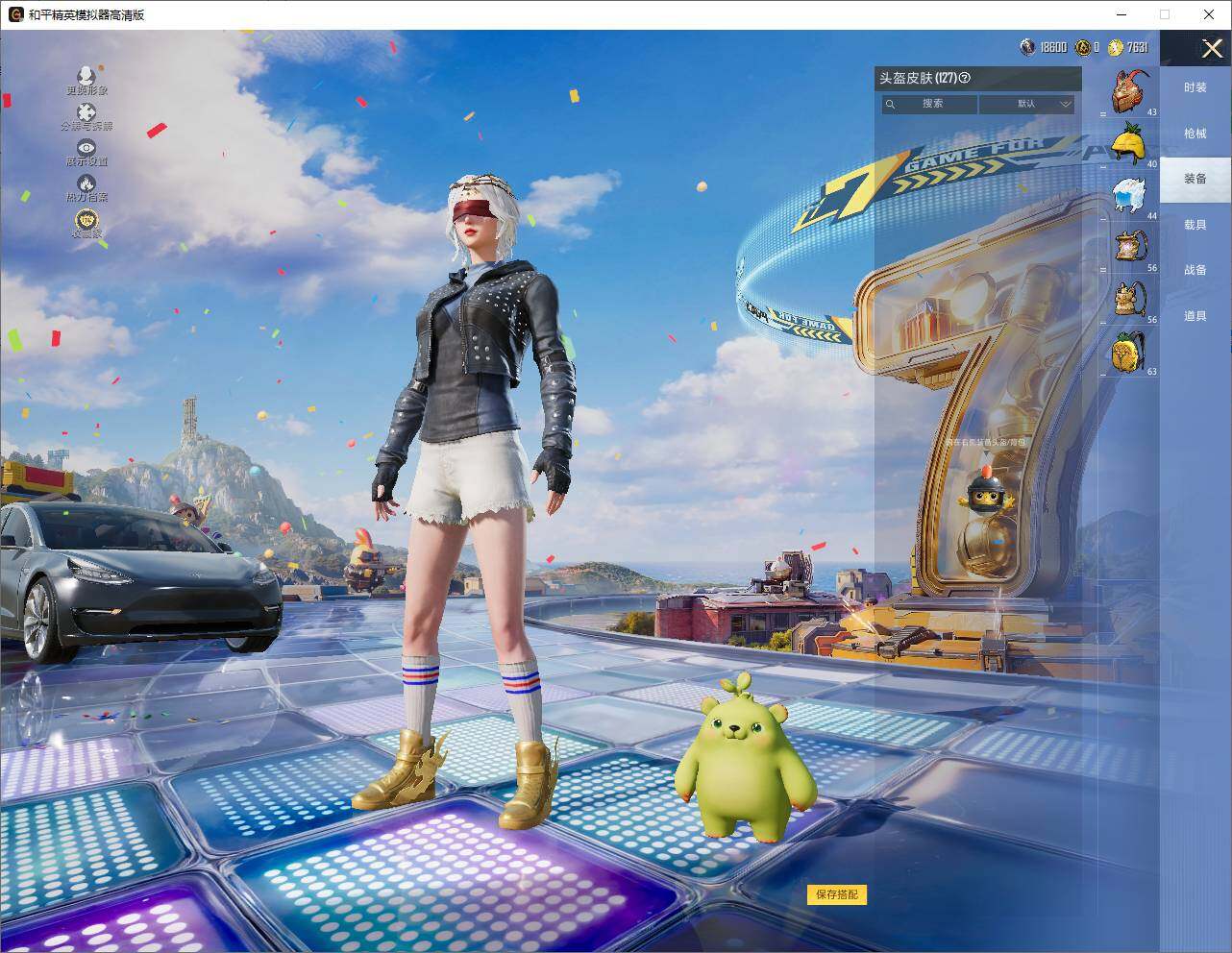1232x953 pixels.
Task: Open the help icon beside 头盔皮肤 (127)
Action: coord(965,79)
